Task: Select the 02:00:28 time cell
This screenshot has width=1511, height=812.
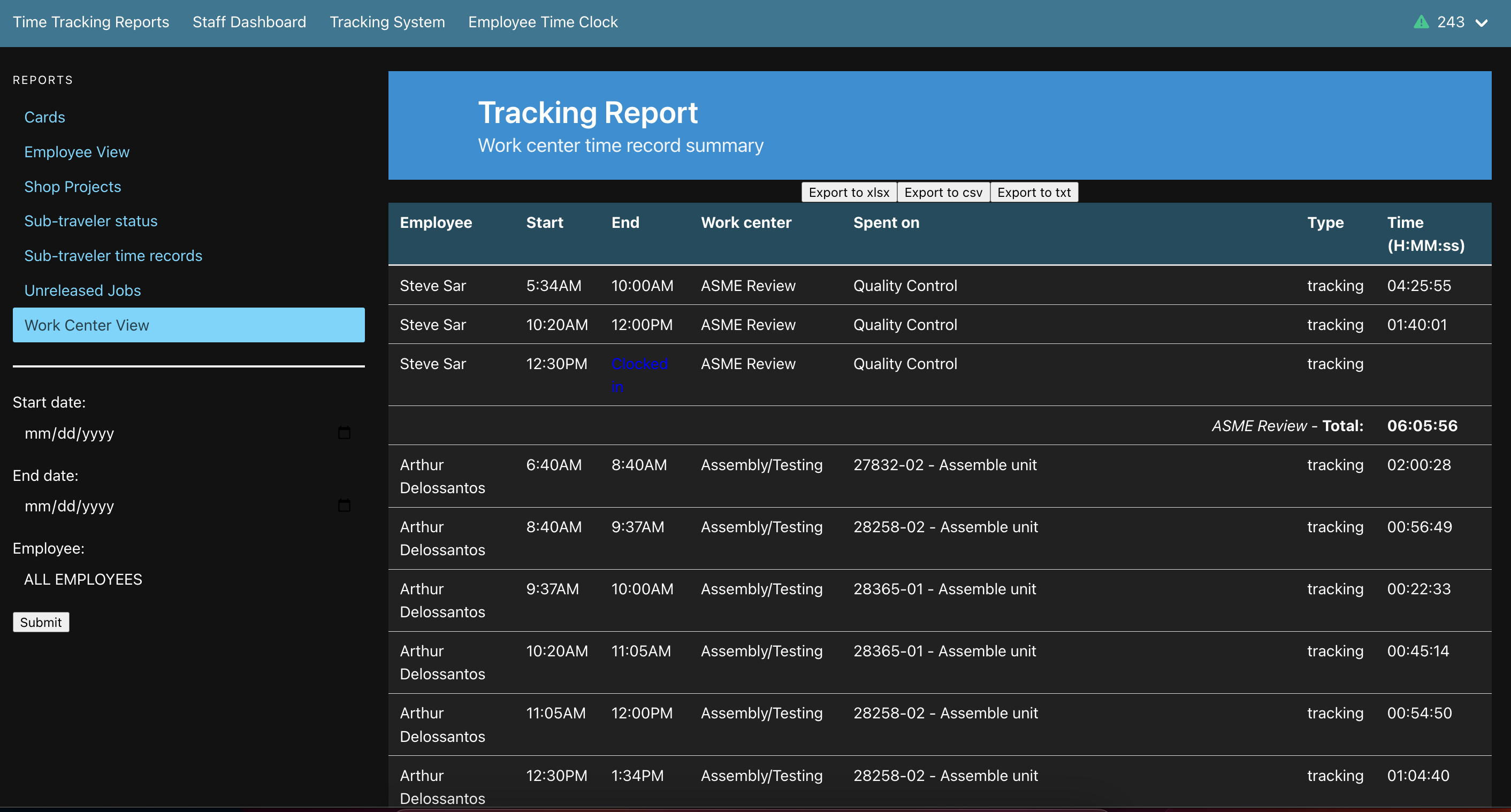Action: click(x=1419, y=465)
